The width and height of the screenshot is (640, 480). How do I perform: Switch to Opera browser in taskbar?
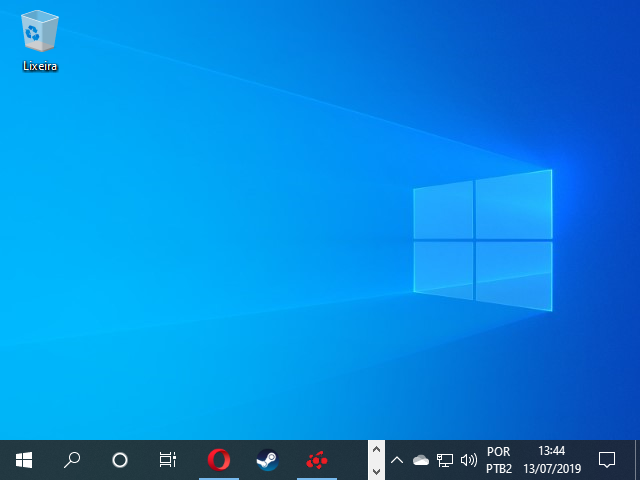(219, 460)
